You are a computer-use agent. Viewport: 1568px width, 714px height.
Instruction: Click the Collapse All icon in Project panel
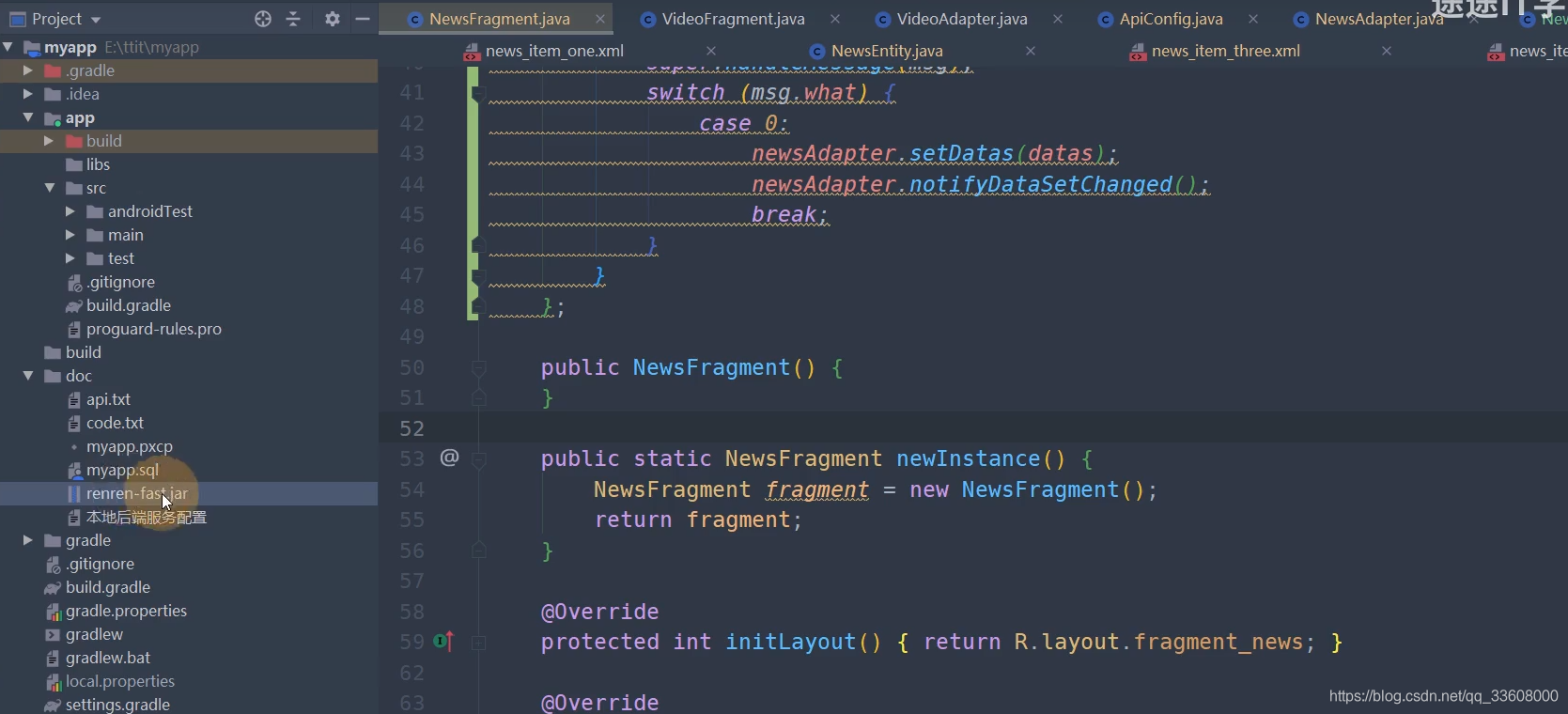tap(293, 19)
